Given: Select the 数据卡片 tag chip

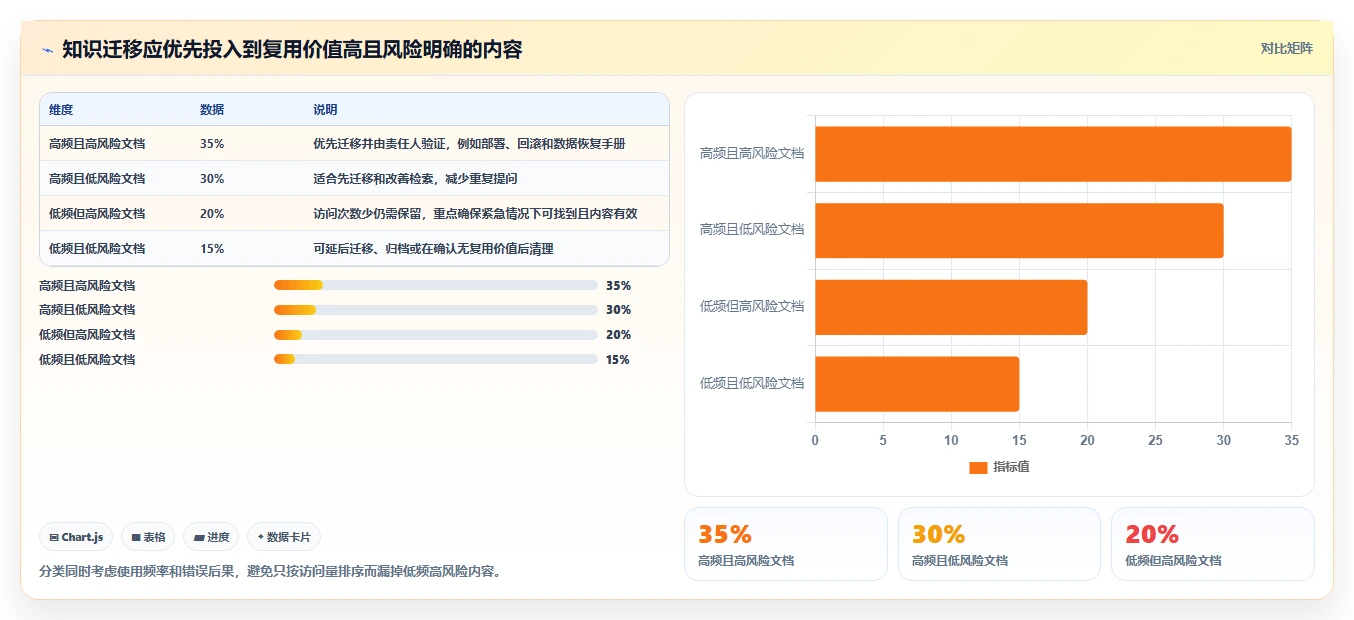Looking at the screenshot, I should click(284, 537).
